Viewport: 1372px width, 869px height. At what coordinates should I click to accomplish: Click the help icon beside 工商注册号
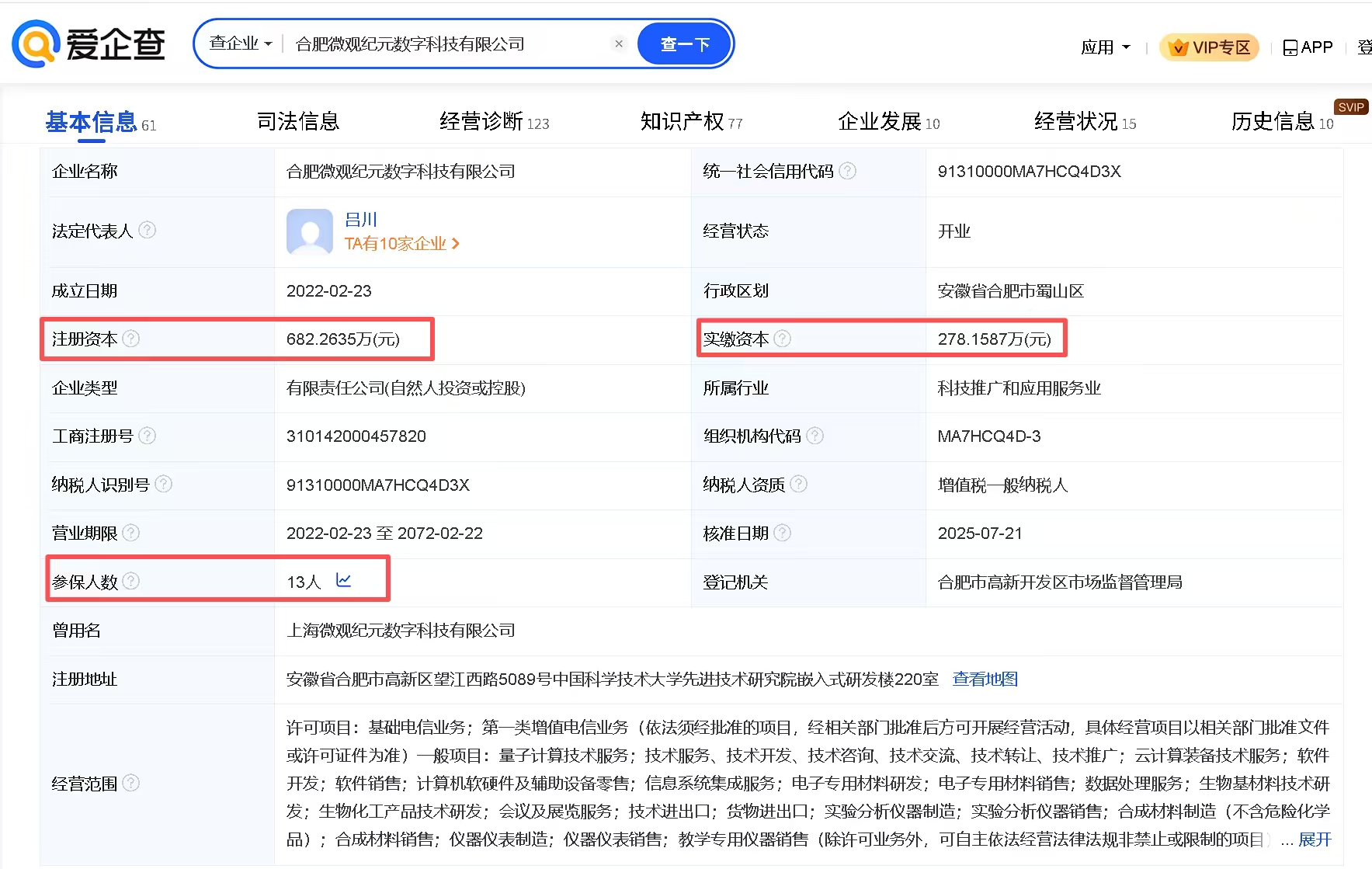147,436
